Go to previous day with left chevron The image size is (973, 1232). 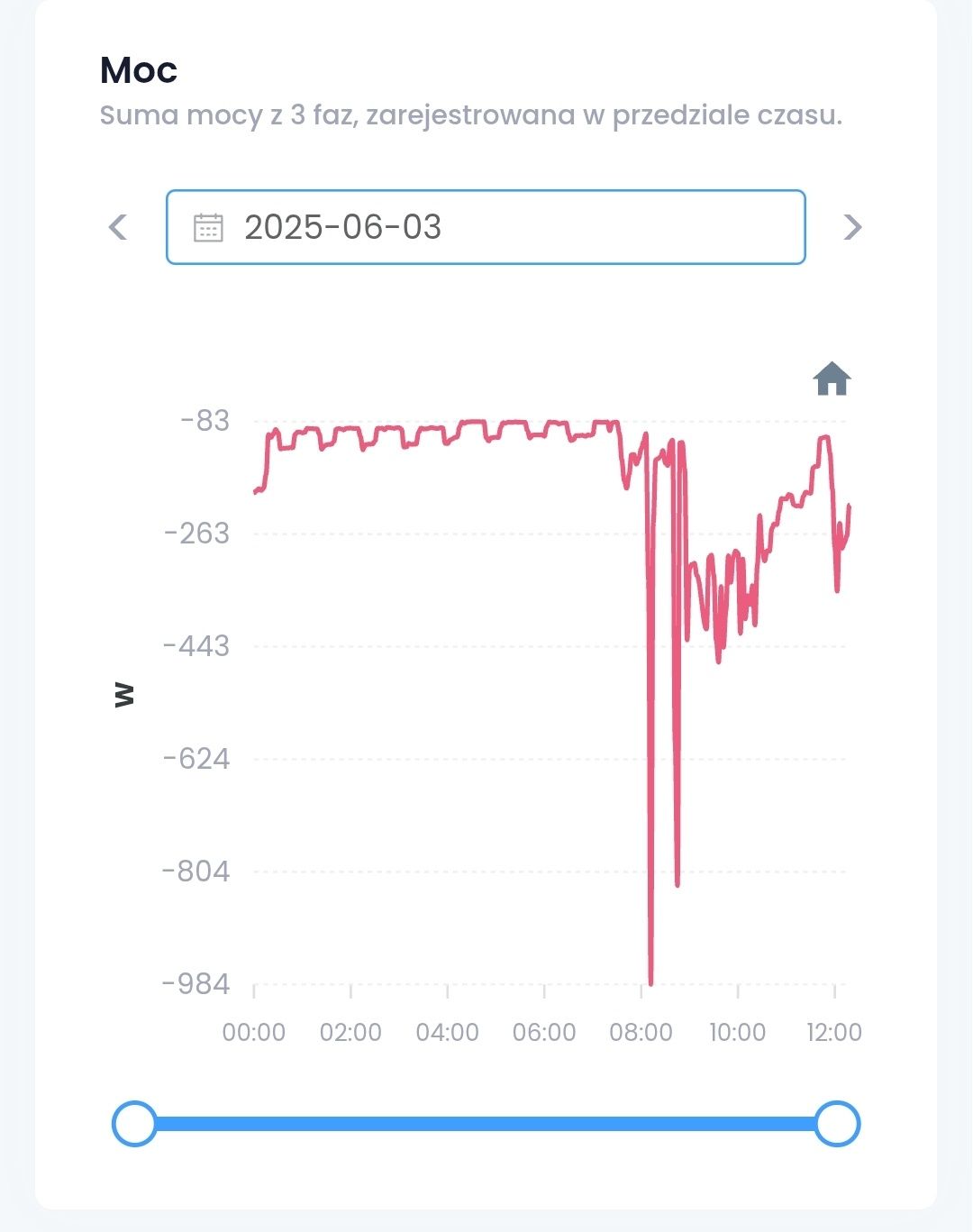(x=118, y=227)
